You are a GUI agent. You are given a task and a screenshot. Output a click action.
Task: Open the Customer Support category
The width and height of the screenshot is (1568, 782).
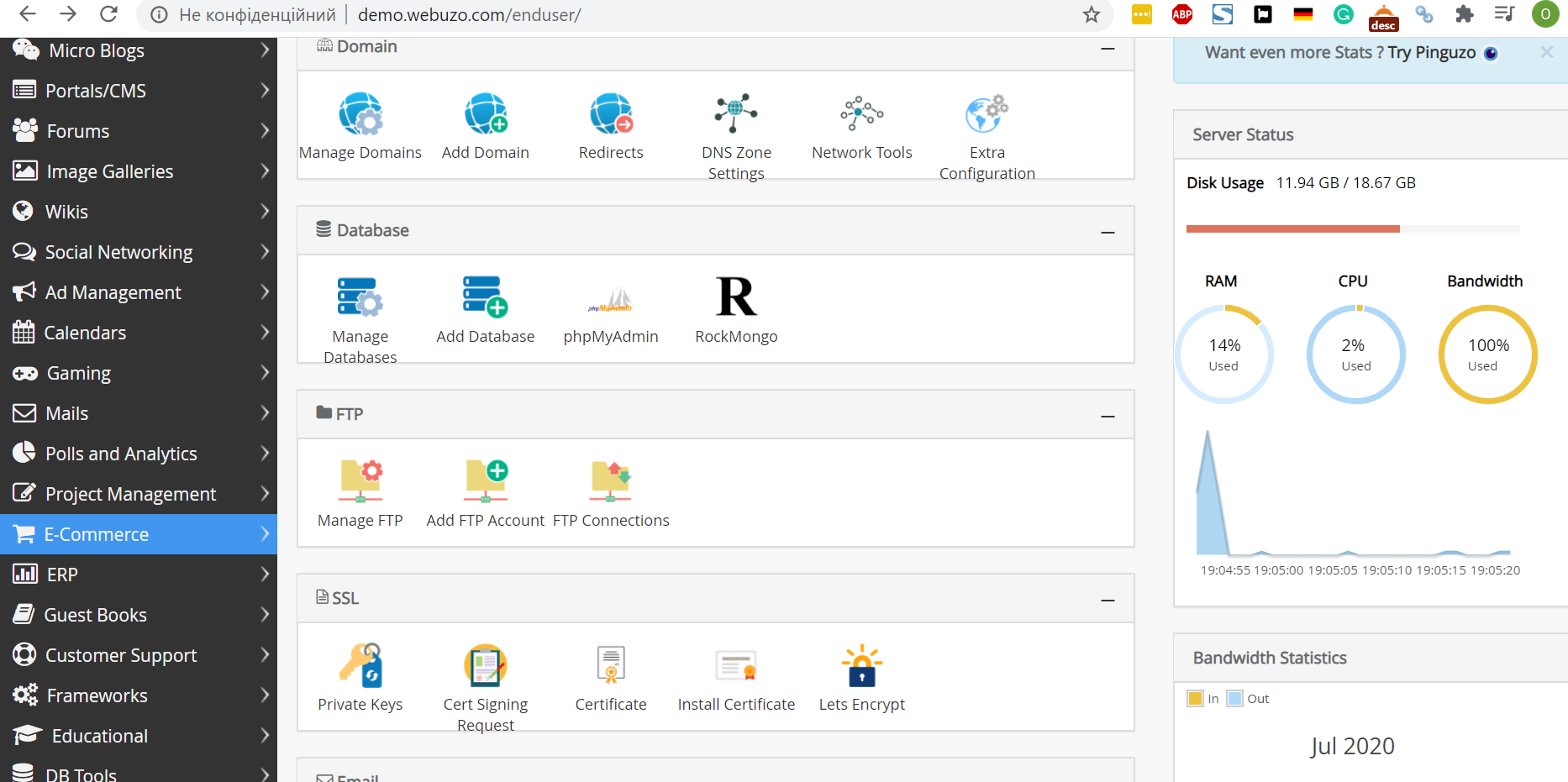(x=139, y=655)
